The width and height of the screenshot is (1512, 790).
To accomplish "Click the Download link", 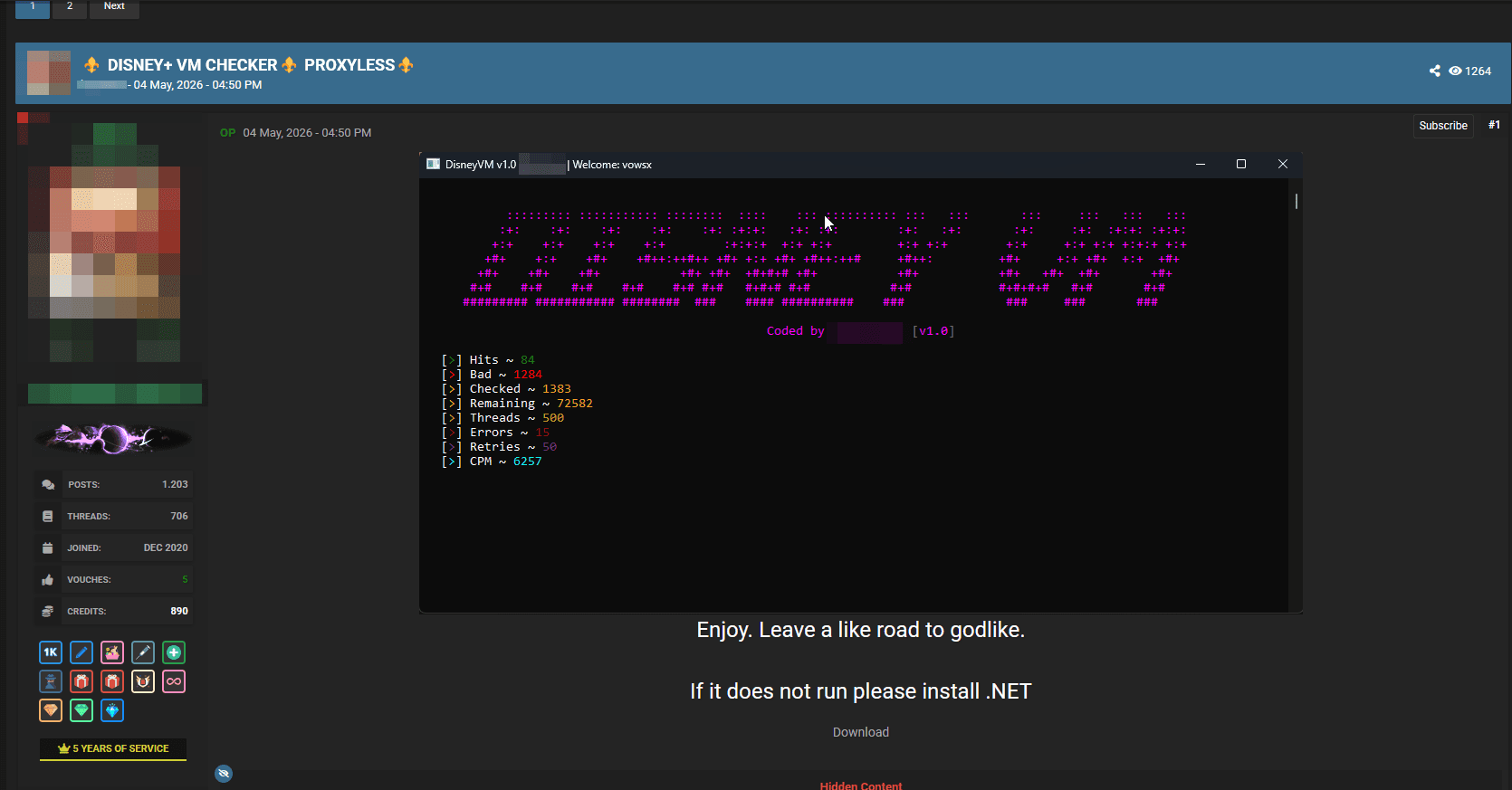I will coord(861,732).
